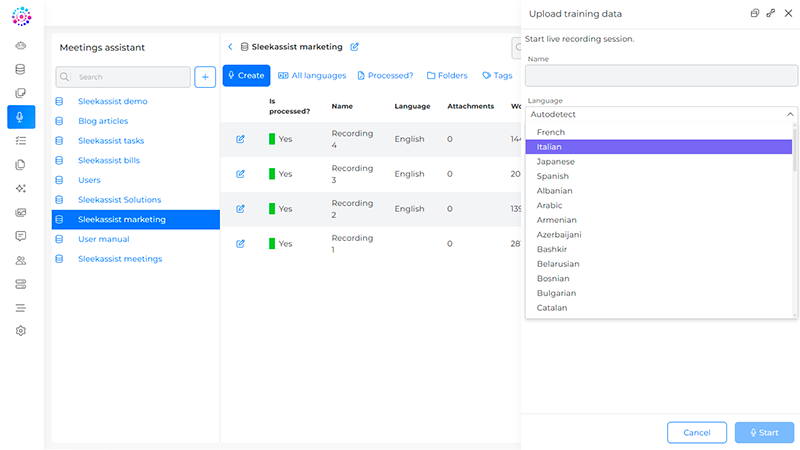Open the image gallery sidebar icon
The width and height of the screenshot is (800, 450).
pyautogui.click(x=20, y=212)
